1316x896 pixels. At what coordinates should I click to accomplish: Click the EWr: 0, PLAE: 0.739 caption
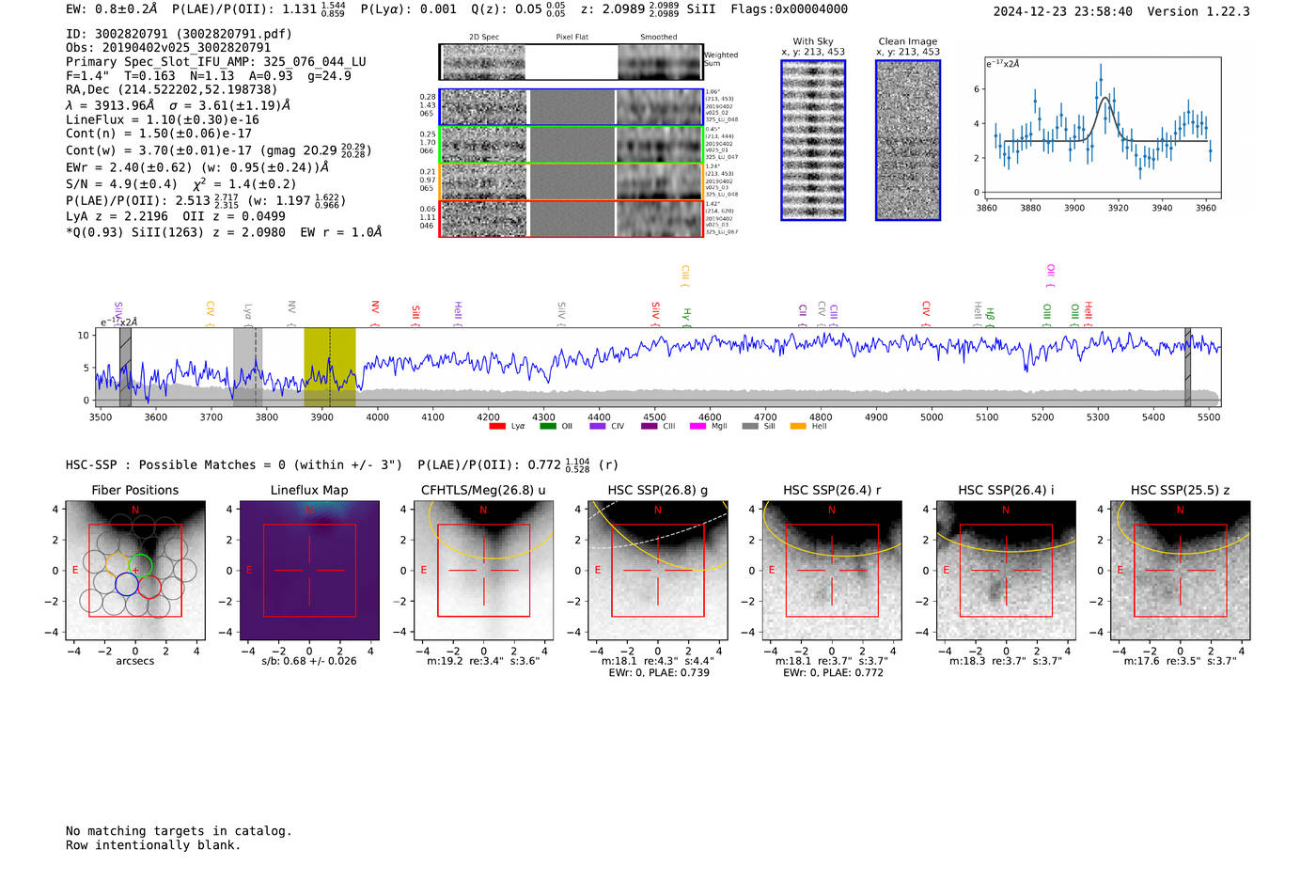coord(659,672)
